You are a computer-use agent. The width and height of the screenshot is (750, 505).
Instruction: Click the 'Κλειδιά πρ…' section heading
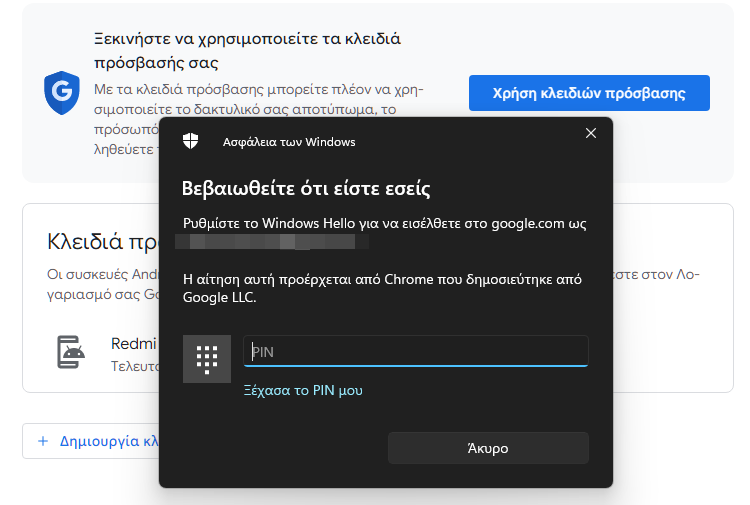(x=103, y=242)
